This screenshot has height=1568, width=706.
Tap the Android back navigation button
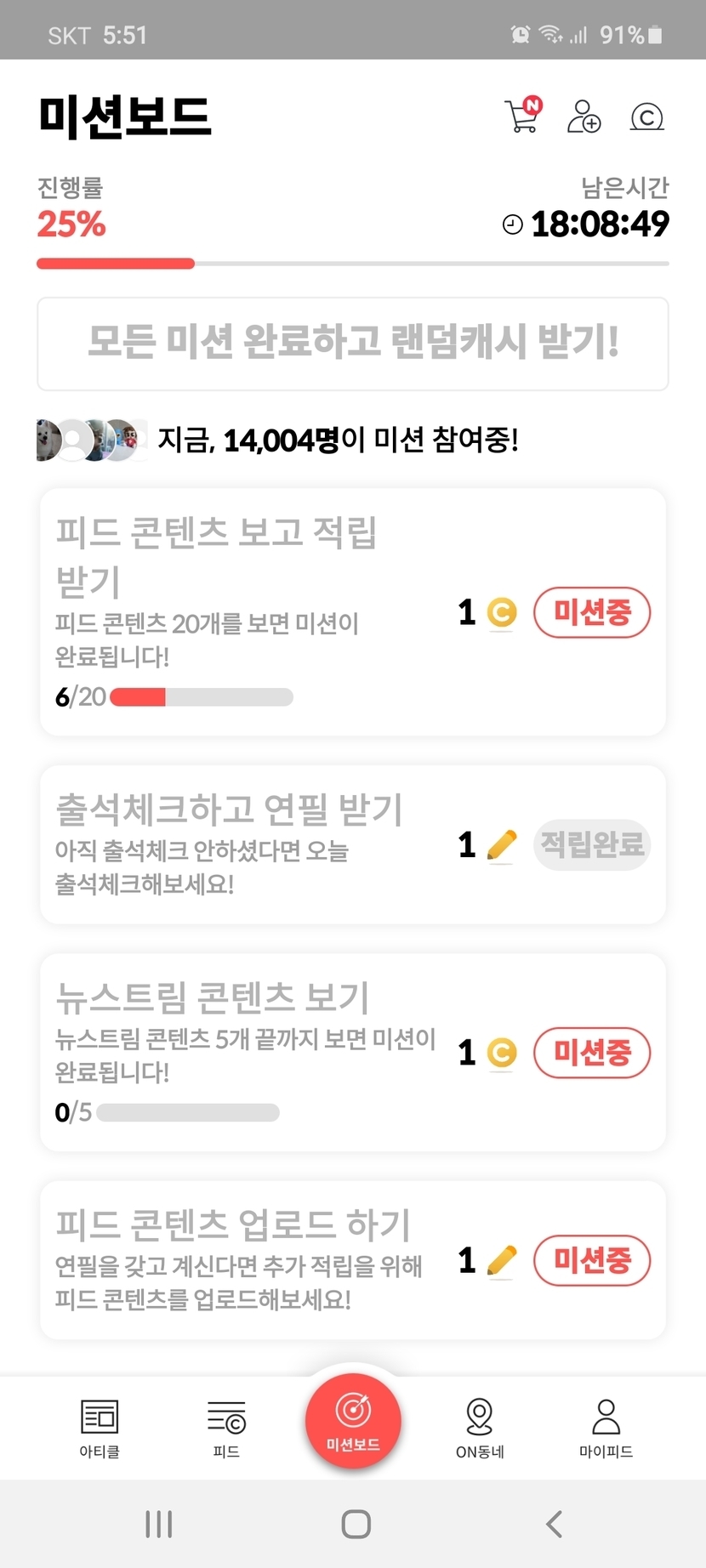555,1523
